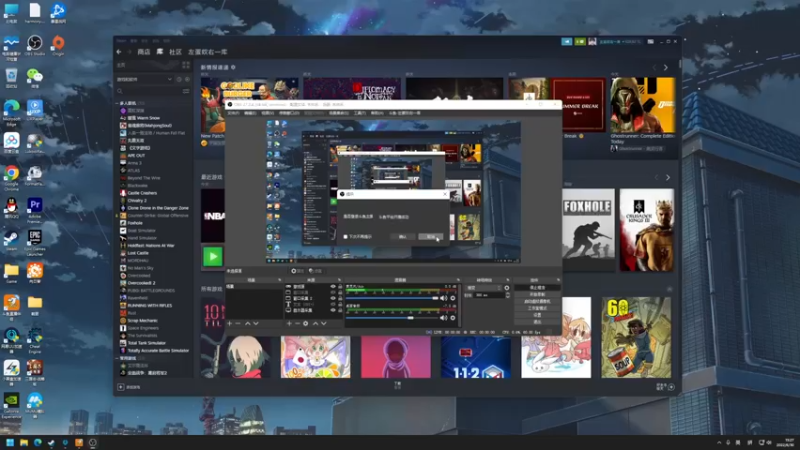Show next news items in Steam

click(666, 67)
